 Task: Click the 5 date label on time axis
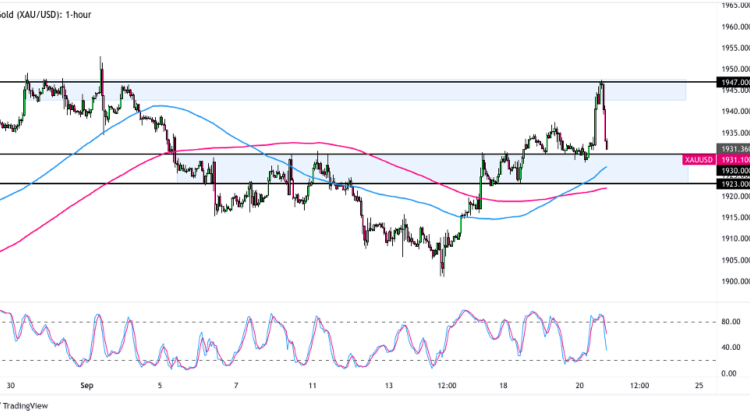point(160,385)
